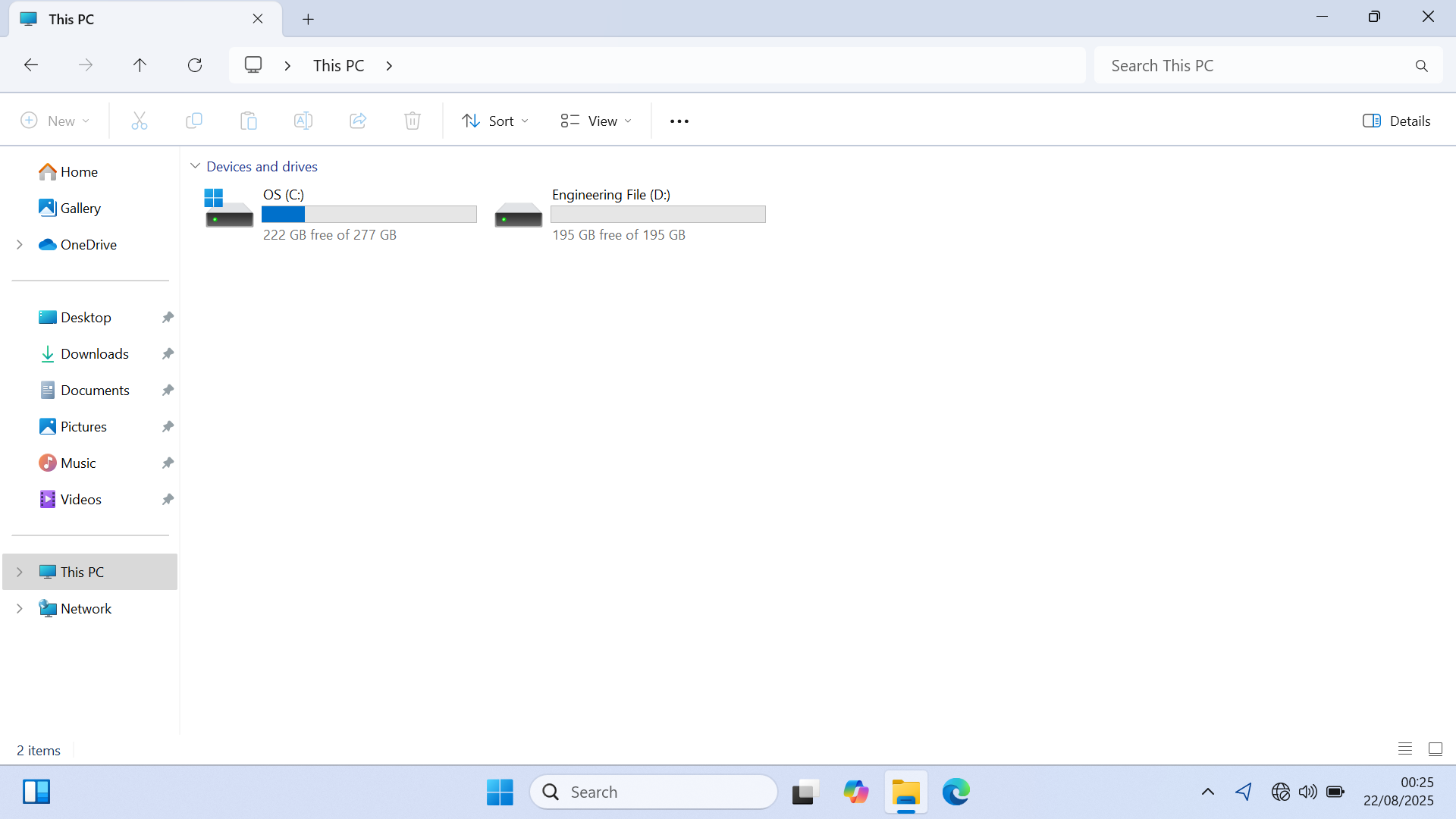Click the Back navigation arrow

tap(31, 65)
